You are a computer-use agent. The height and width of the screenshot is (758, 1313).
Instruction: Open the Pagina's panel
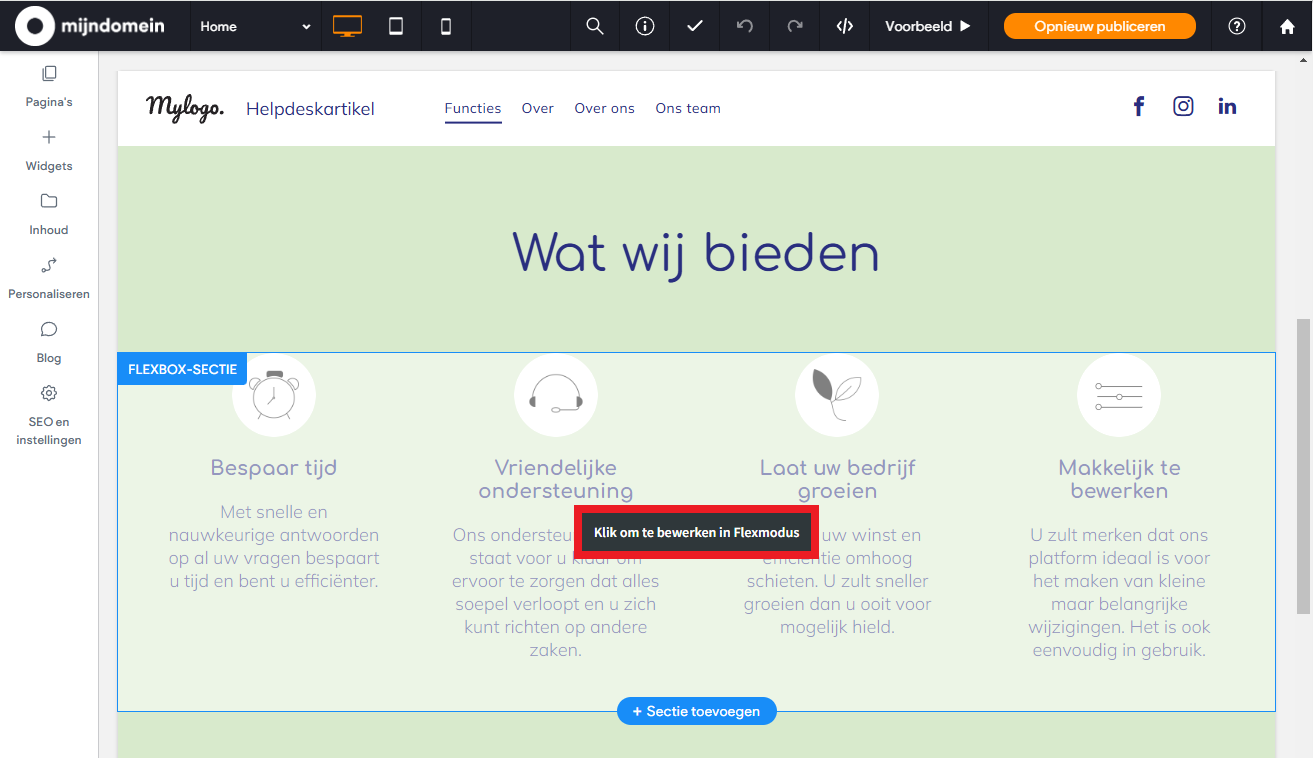(x=48, y=85)
